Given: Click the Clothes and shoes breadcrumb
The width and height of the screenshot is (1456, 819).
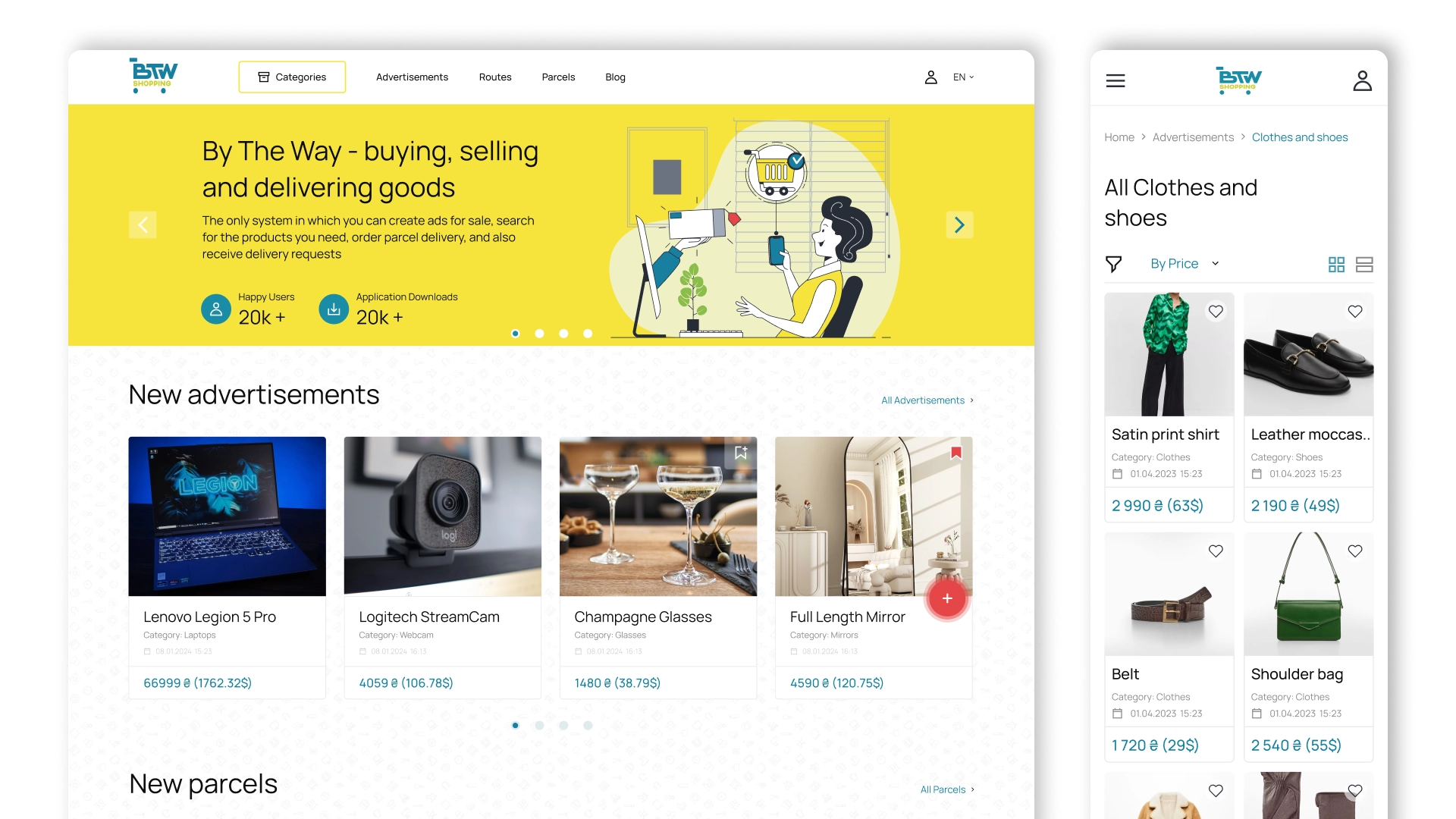Looking at the screenshot, I should (x=1300, y=137).
